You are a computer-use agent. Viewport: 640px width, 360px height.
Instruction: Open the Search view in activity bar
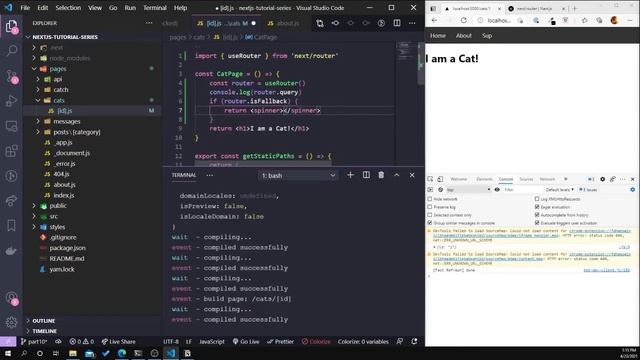click(x=11, y=51)
